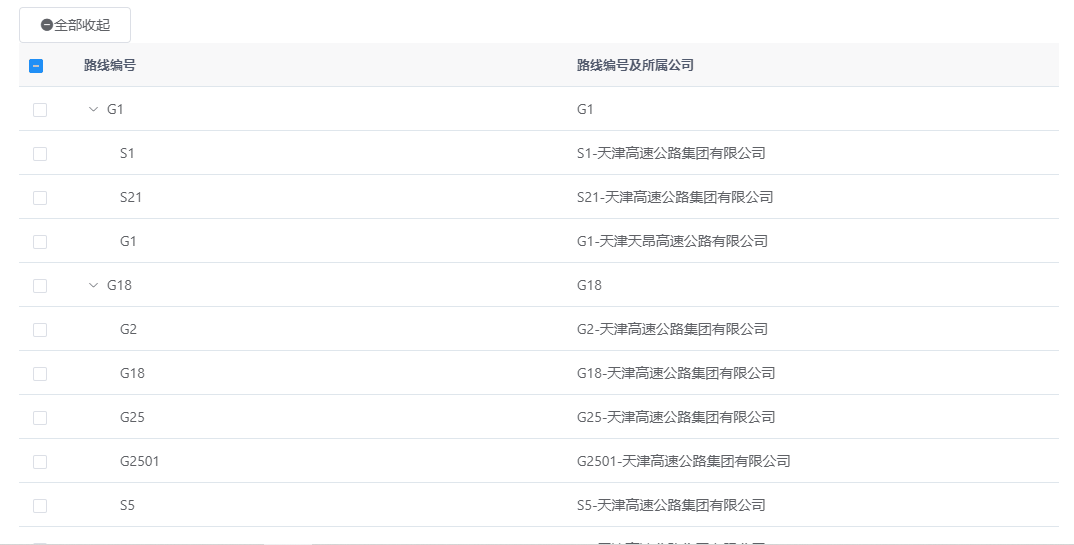Select checkbox for G1 parent group

click(40, 110)
